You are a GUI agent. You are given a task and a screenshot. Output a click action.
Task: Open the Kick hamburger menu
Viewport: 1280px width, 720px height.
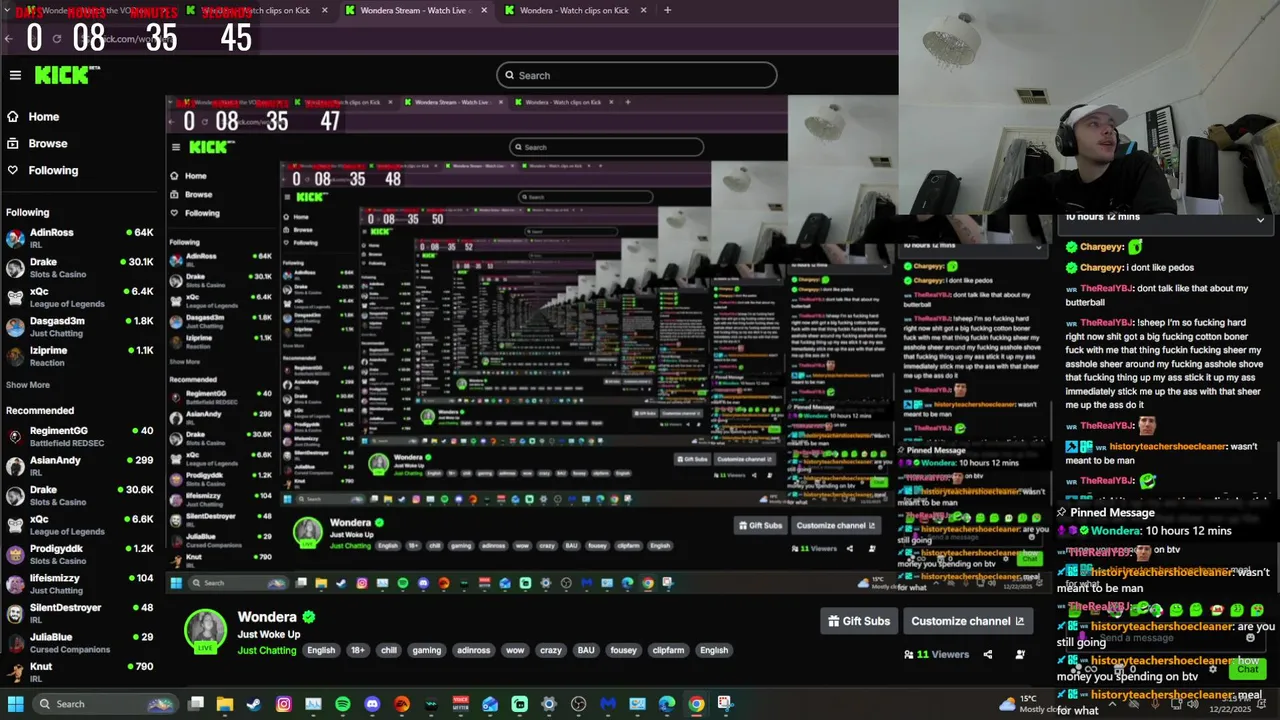15,75
